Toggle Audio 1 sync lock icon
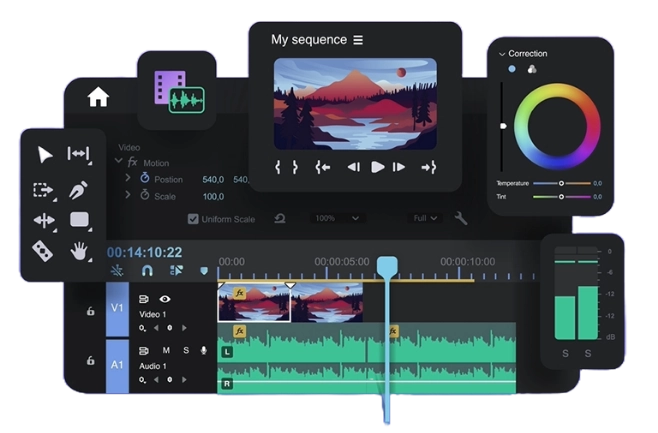Viewport: 658px width, 433px height. pyautogui.click(x=144, y=350)
